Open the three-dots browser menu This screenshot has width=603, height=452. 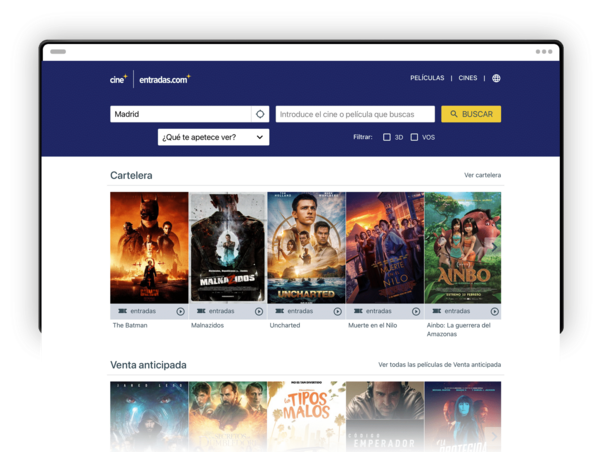pyautogui.click(x=544, y=52)
